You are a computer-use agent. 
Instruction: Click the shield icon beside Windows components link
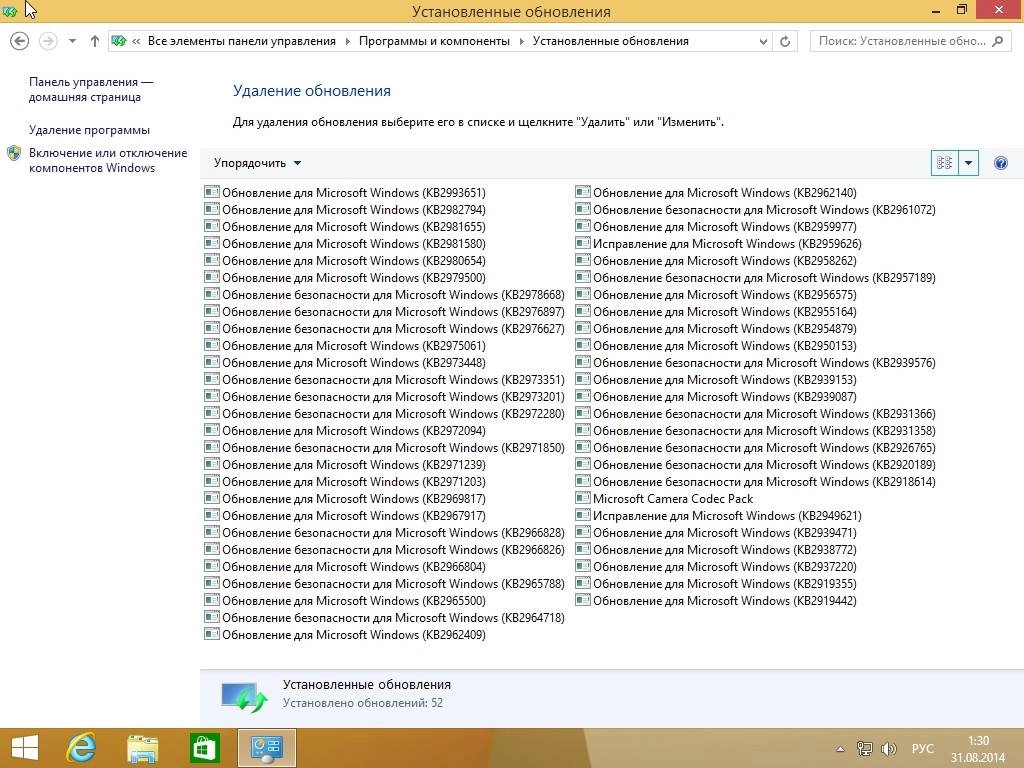pos(14,153)
